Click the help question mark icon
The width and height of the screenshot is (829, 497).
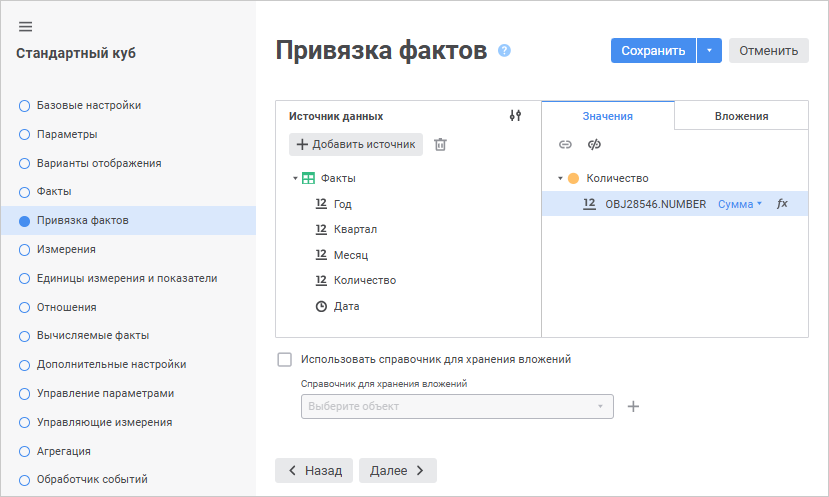click(504, 50)
